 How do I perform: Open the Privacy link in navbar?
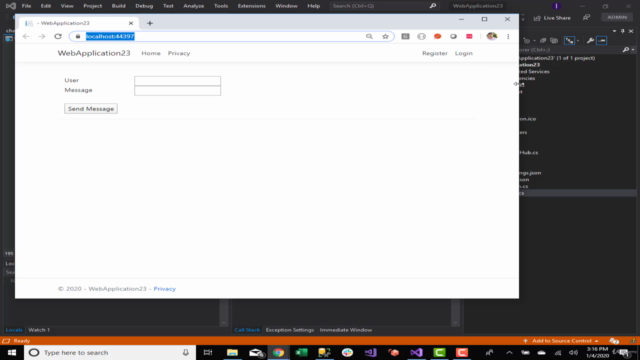[179, 53]
